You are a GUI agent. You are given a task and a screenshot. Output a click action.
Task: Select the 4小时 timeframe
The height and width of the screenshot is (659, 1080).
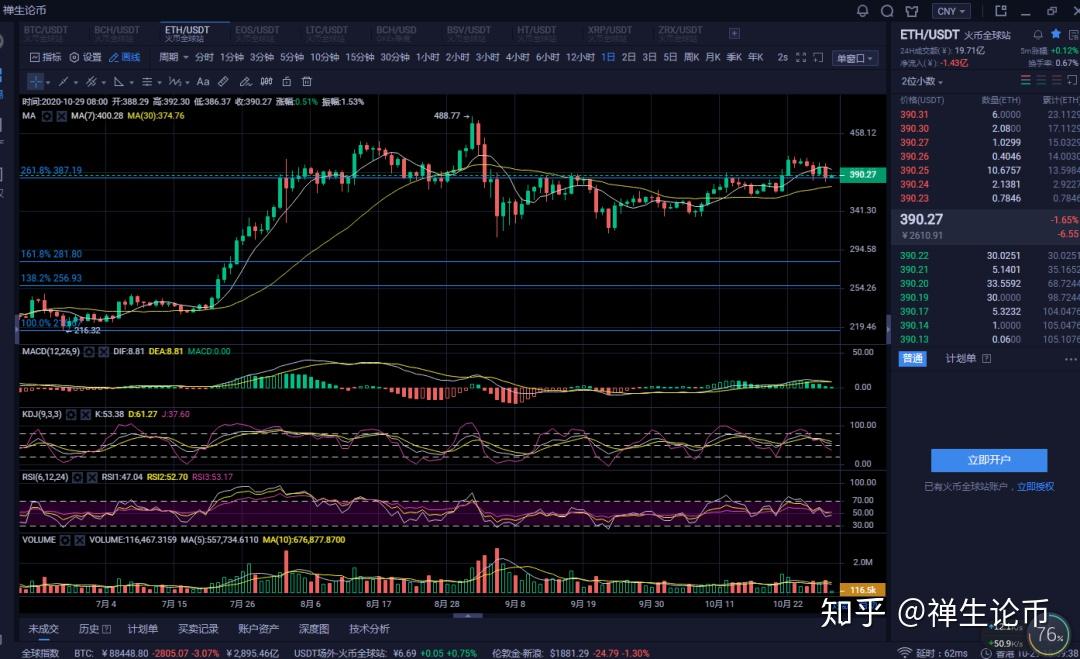[517, 57]
